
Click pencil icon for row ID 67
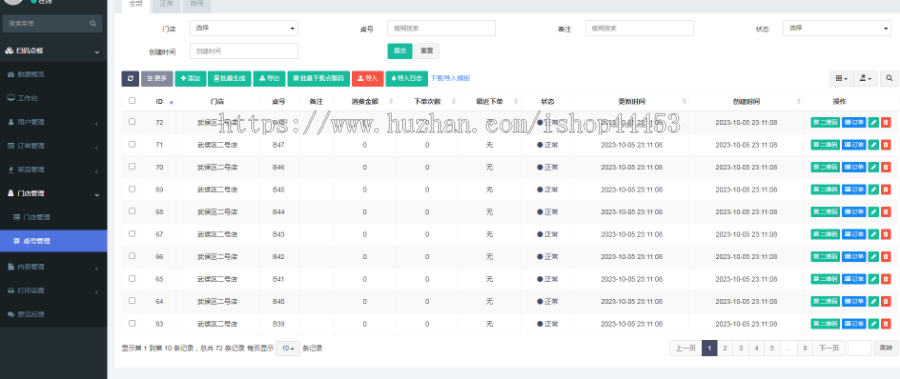[x=874, y=234]
